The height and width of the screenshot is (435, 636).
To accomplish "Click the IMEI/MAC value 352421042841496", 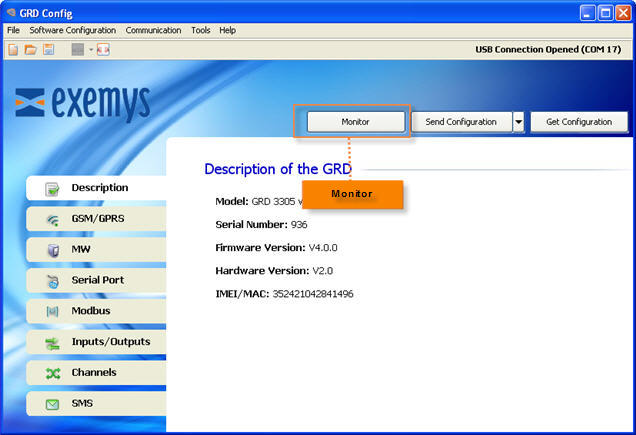I will click(313, 294).
